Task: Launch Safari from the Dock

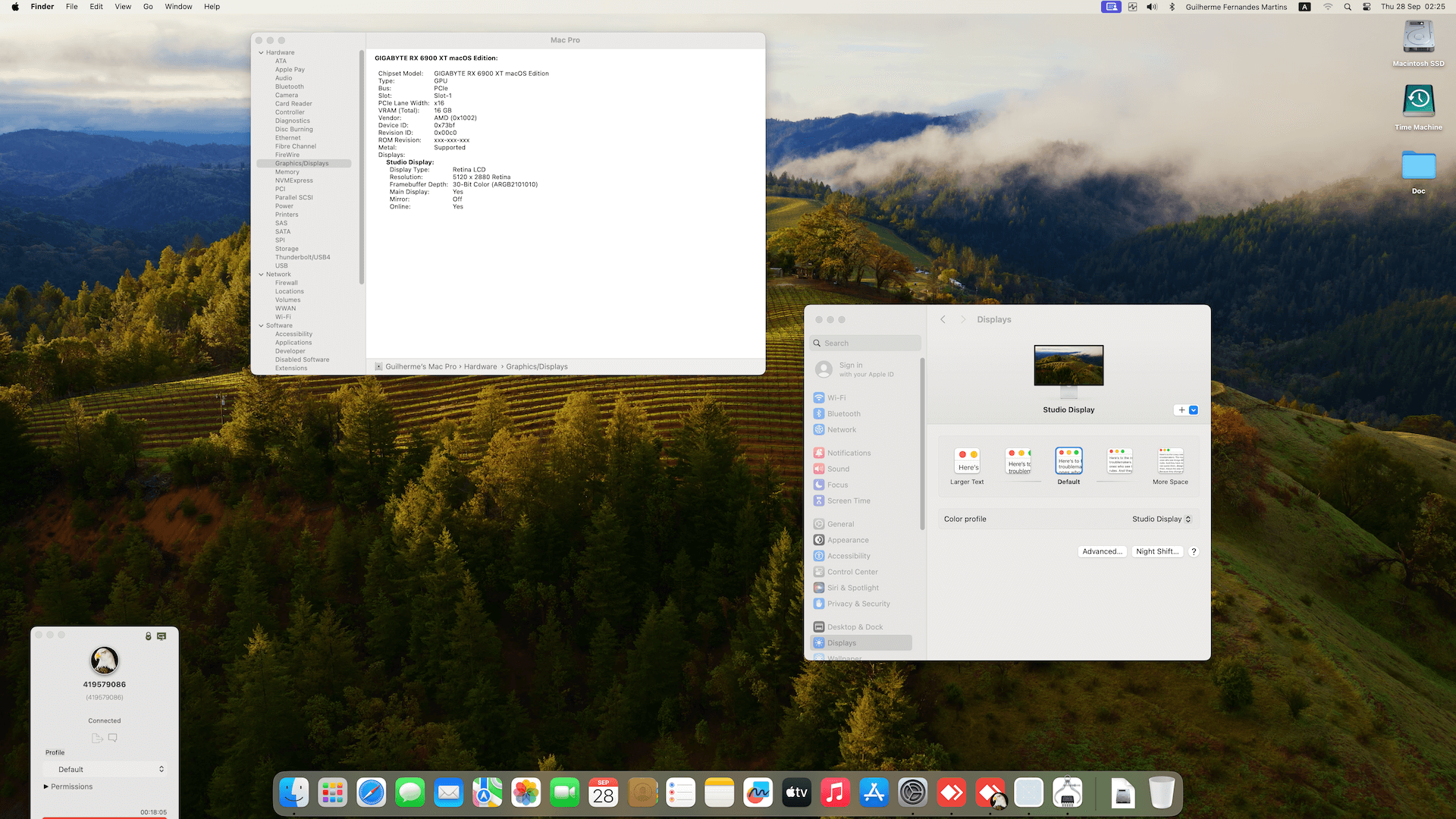Action: [x=372, y=793]
